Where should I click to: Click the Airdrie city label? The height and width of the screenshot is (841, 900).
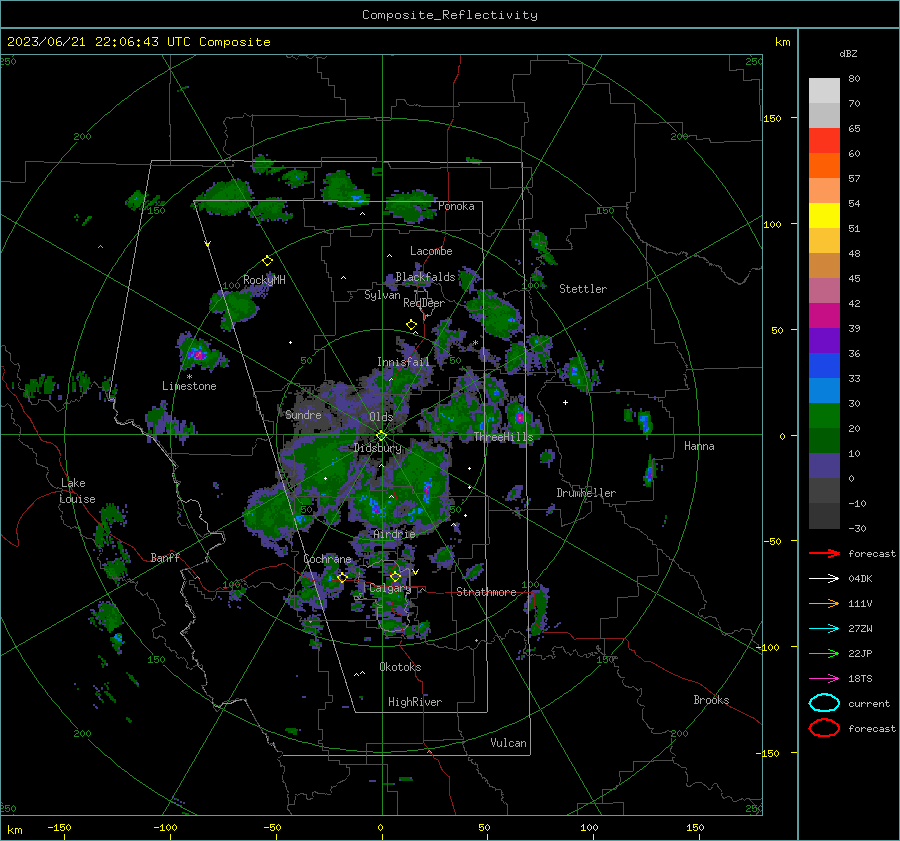coord(394,534)
